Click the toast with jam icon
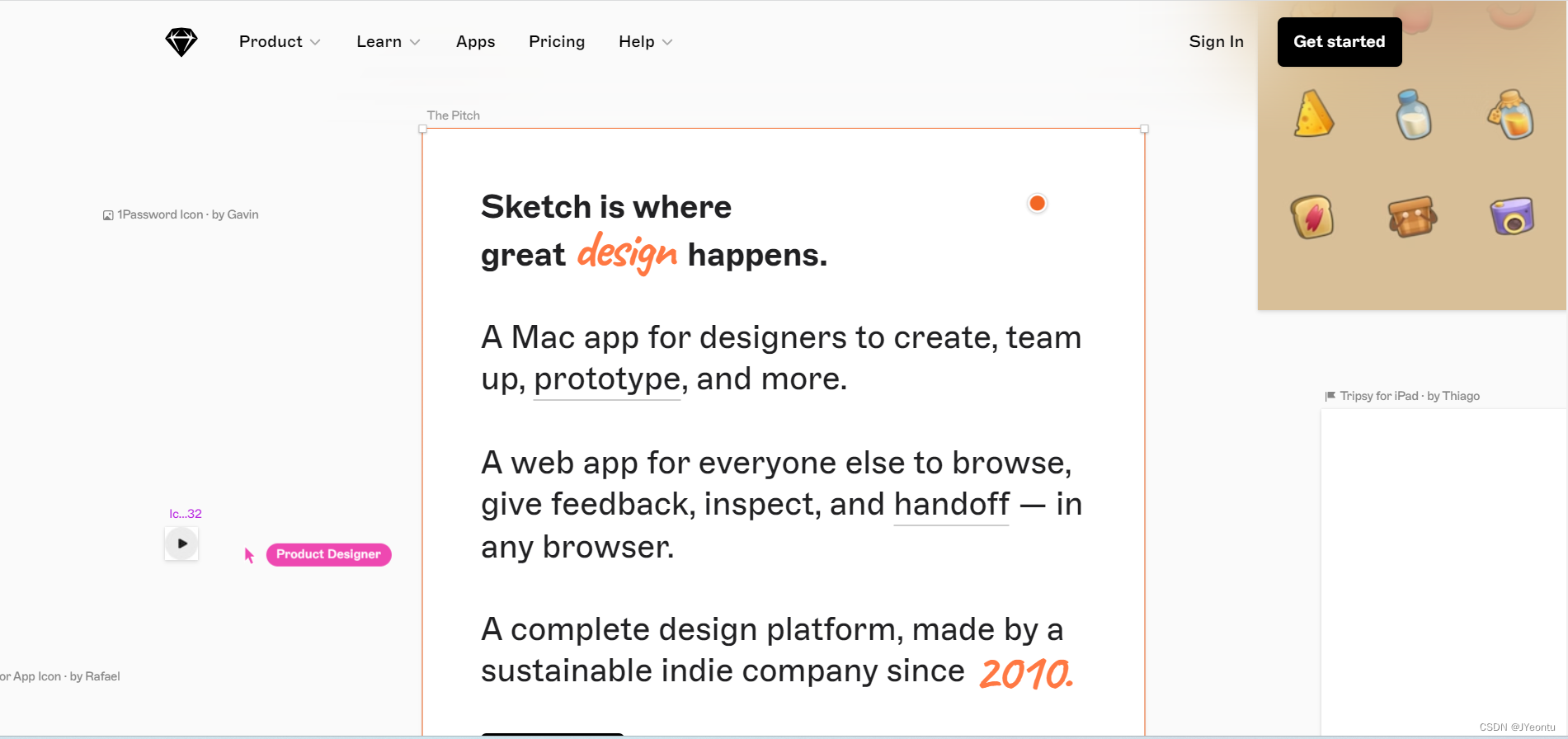 (1312, 217)
